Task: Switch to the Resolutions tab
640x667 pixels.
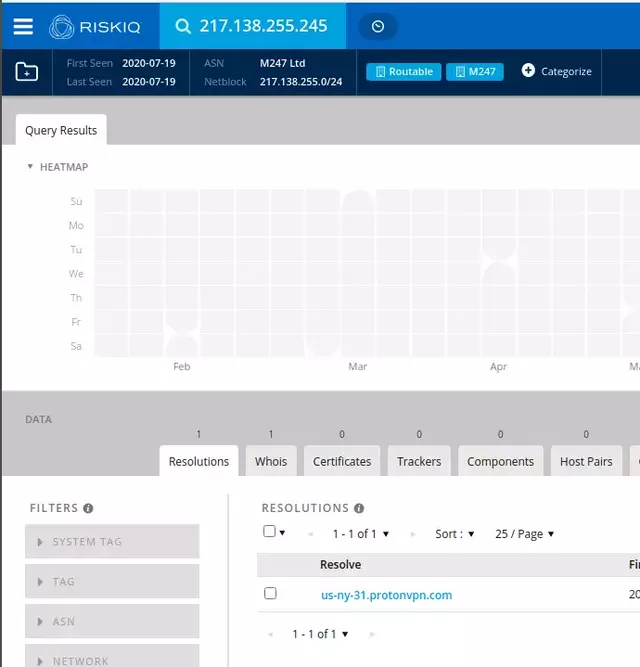Action: tap(199, 461)
